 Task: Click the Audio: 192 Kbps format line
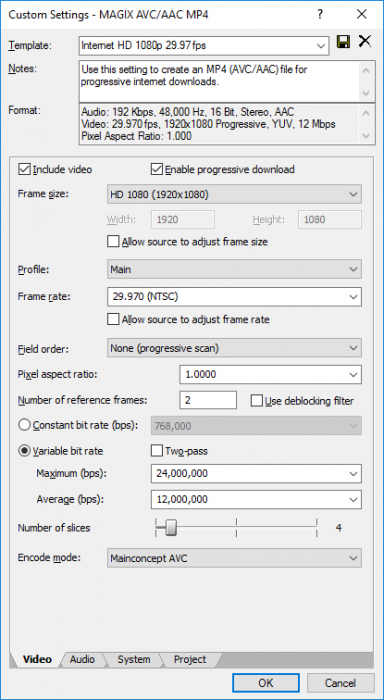[x=188, y=112]
